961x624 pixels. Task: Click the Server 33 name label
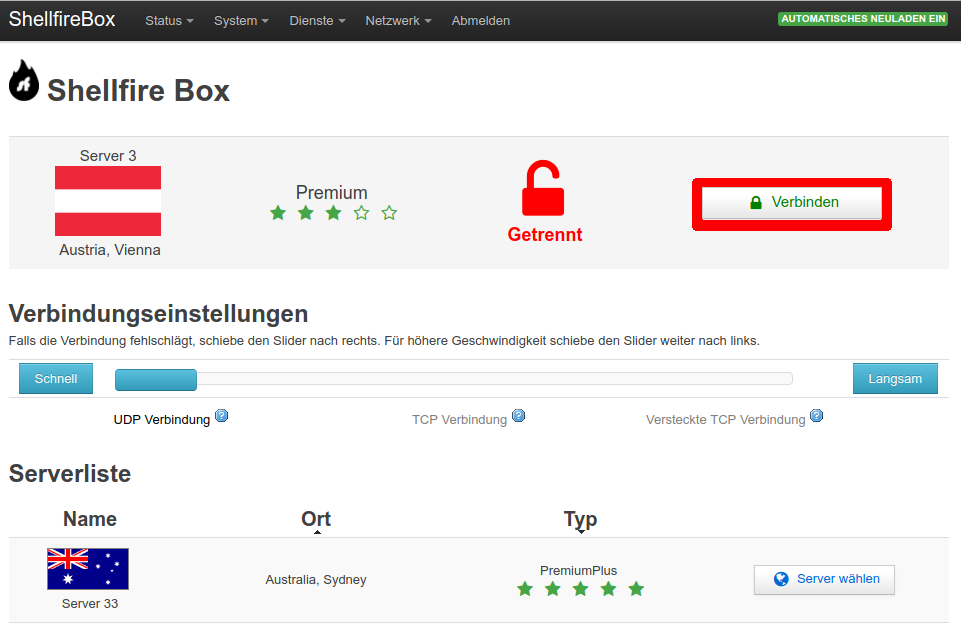(89, 604)
